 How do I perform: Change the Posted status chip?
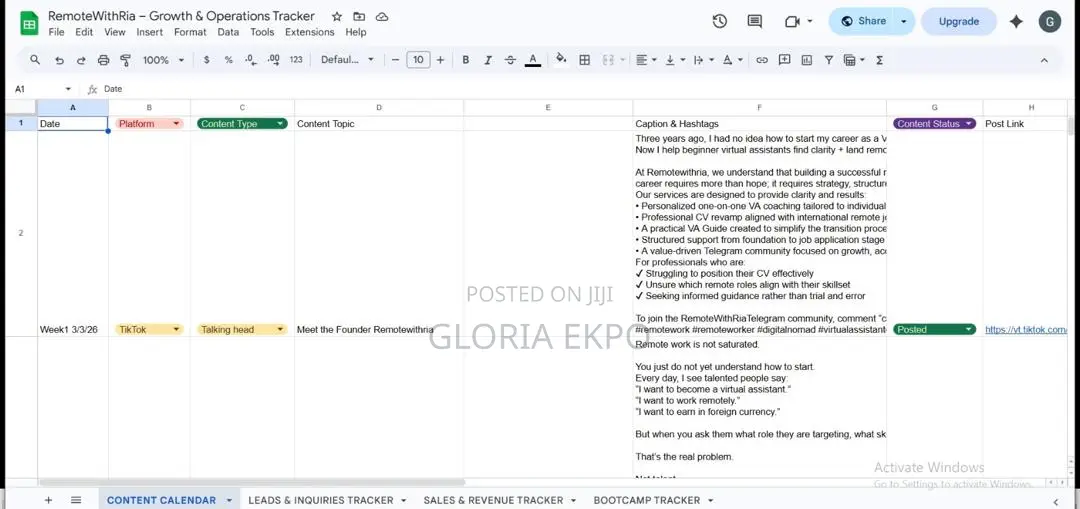tap(934, 329)
